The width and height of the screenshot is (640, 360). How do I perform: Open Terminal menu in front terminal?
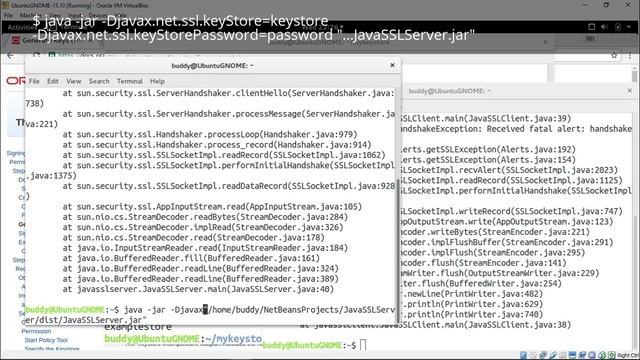[130, 81]
